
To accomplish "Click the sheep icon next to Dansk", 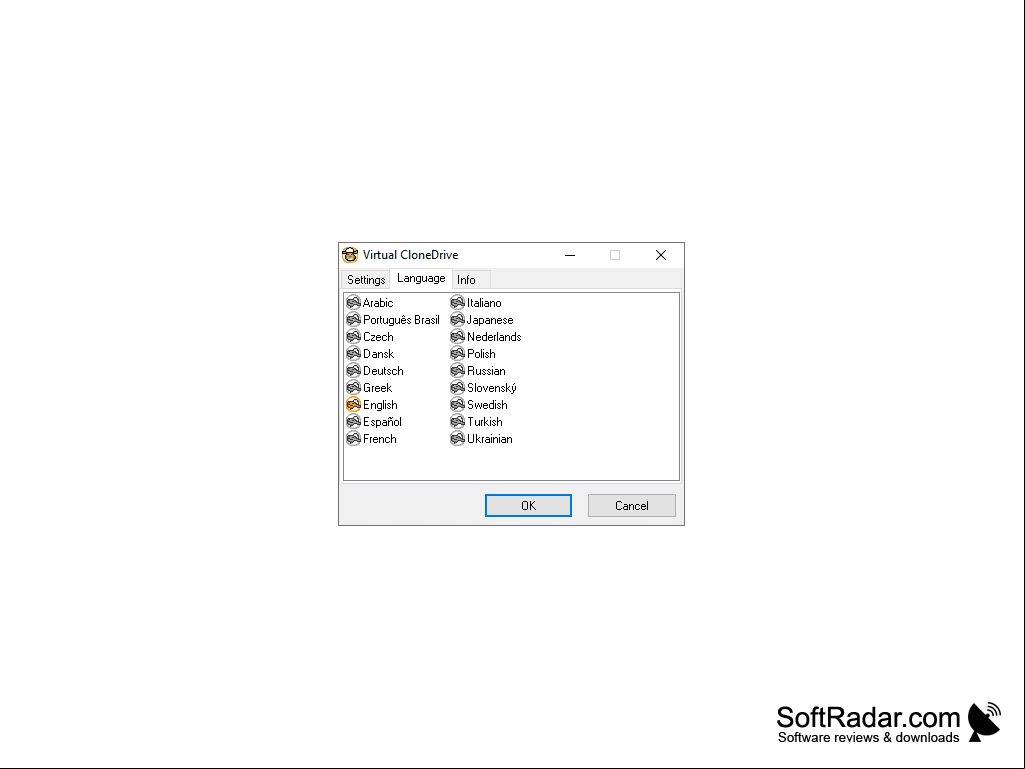I will coord(354,353).
